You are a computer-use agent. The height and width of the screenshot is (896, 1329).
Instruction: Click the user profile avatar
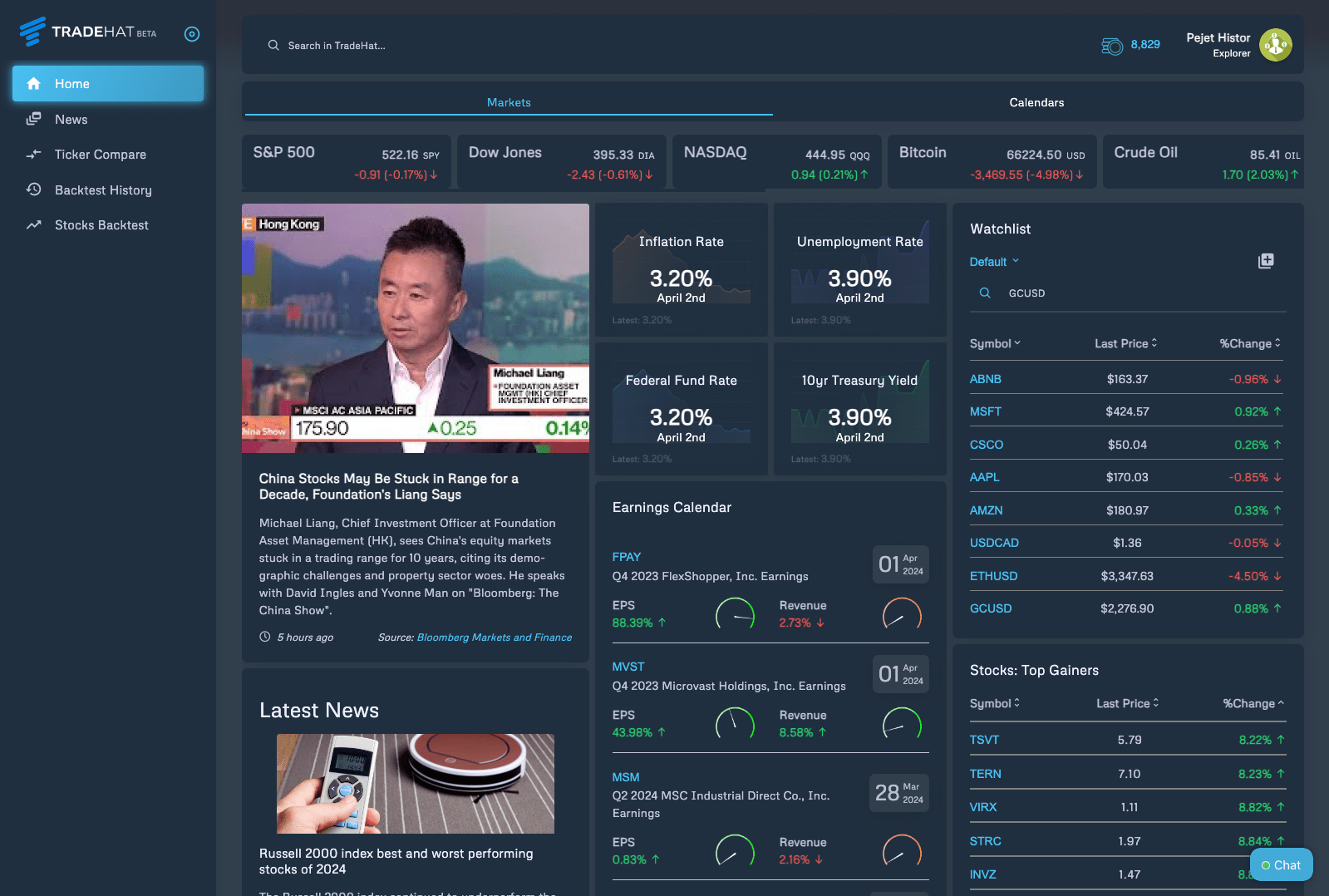tap(1275, 45)
